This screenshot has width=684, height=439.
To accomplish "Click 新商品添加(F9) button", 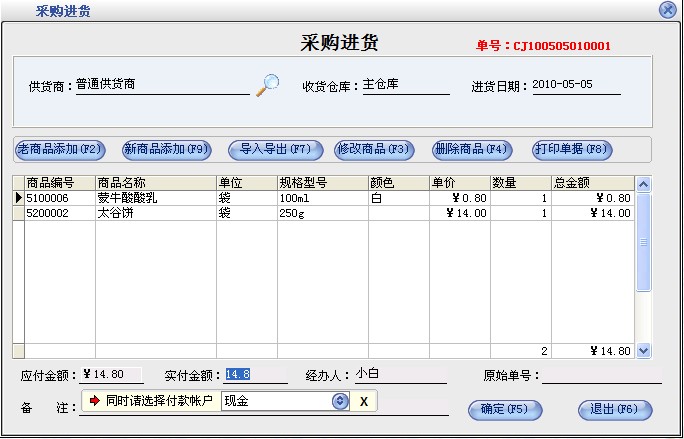I will tap(167, 150).
